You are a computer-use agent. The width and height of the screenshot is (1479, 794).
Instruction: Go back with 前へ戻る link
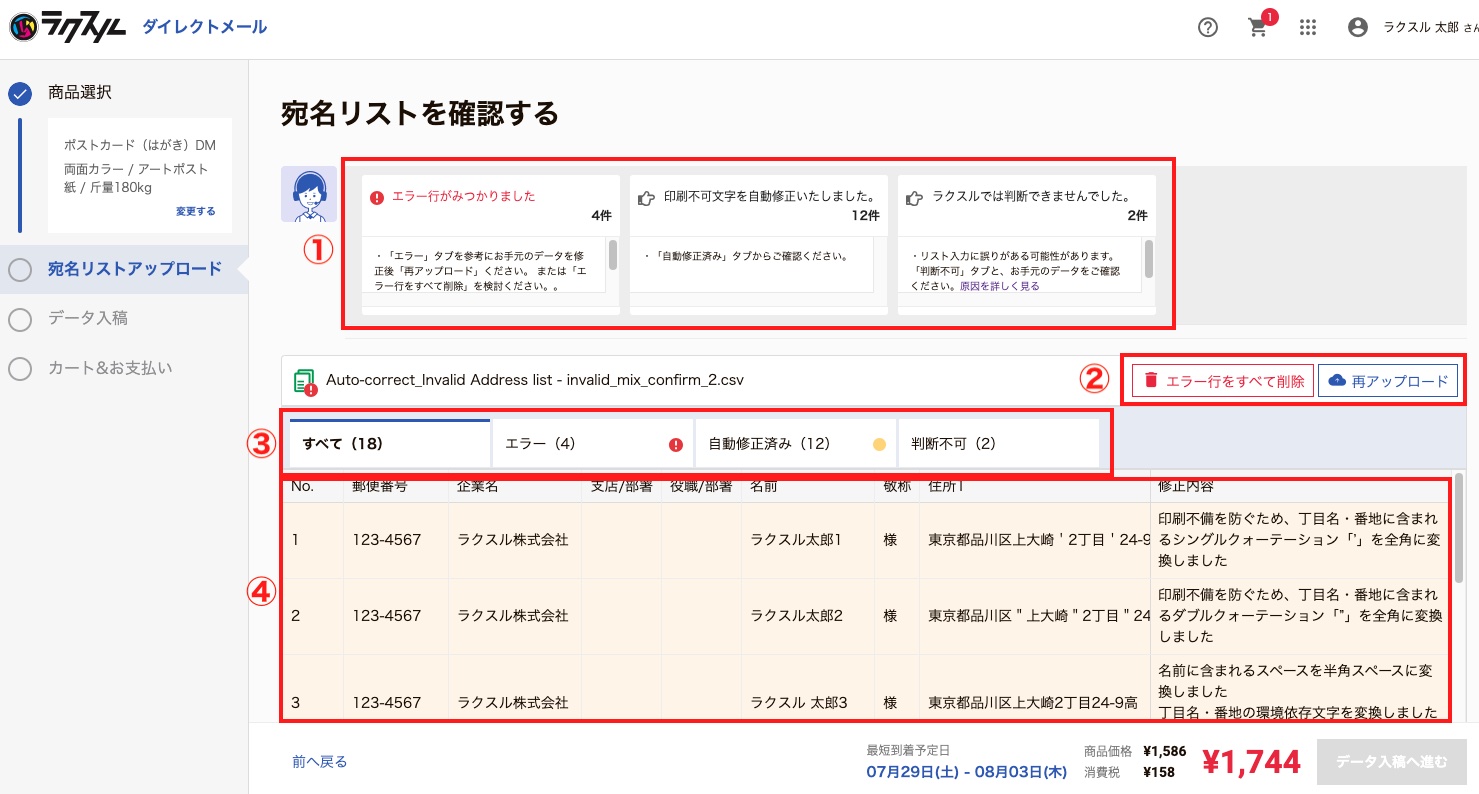point(320,762)
